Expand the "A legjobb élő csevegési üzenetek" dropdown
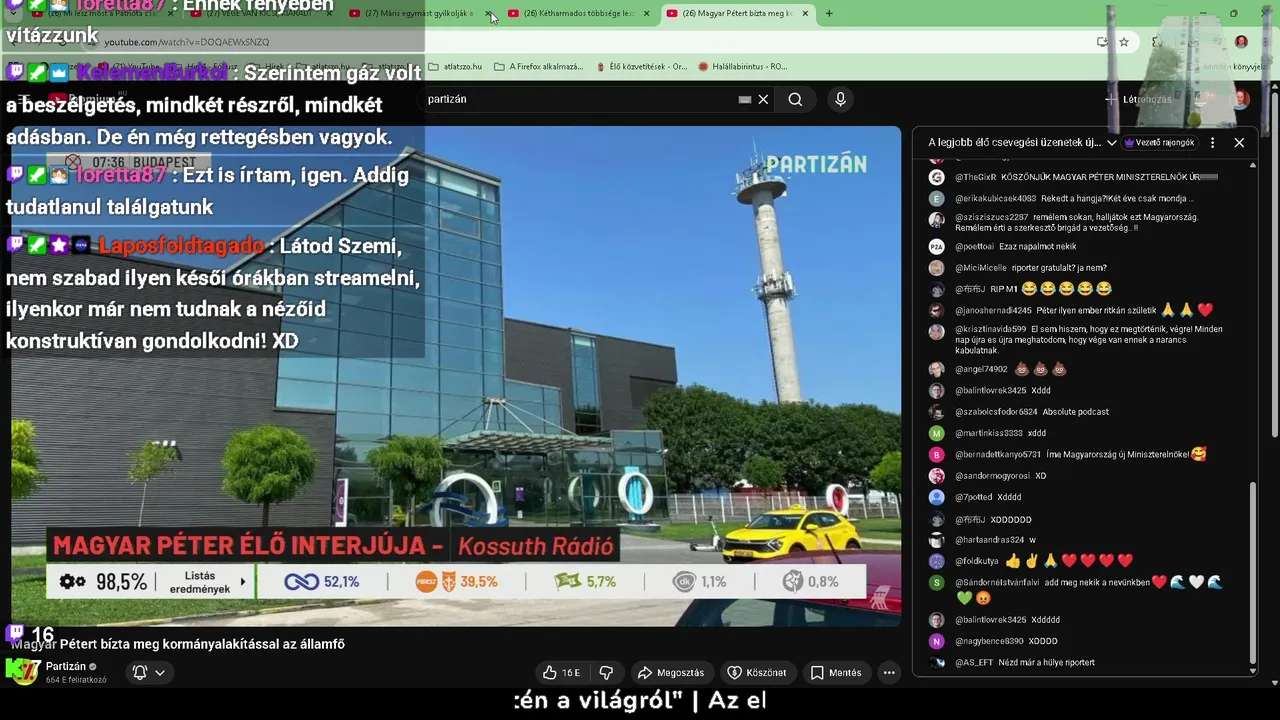 click(x=1022, y=143)
